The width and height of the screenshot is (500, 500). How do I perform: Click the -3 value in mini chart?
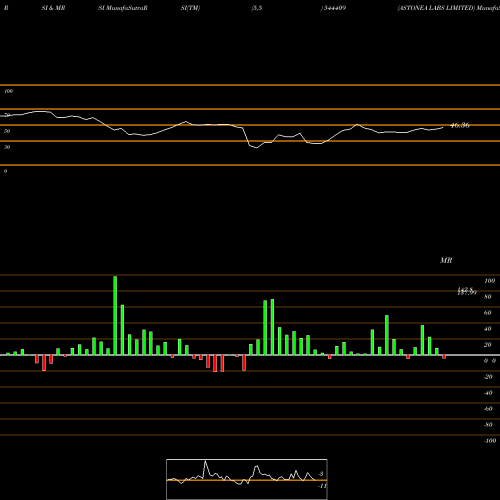pyautogui.click(x=320, y=474)
